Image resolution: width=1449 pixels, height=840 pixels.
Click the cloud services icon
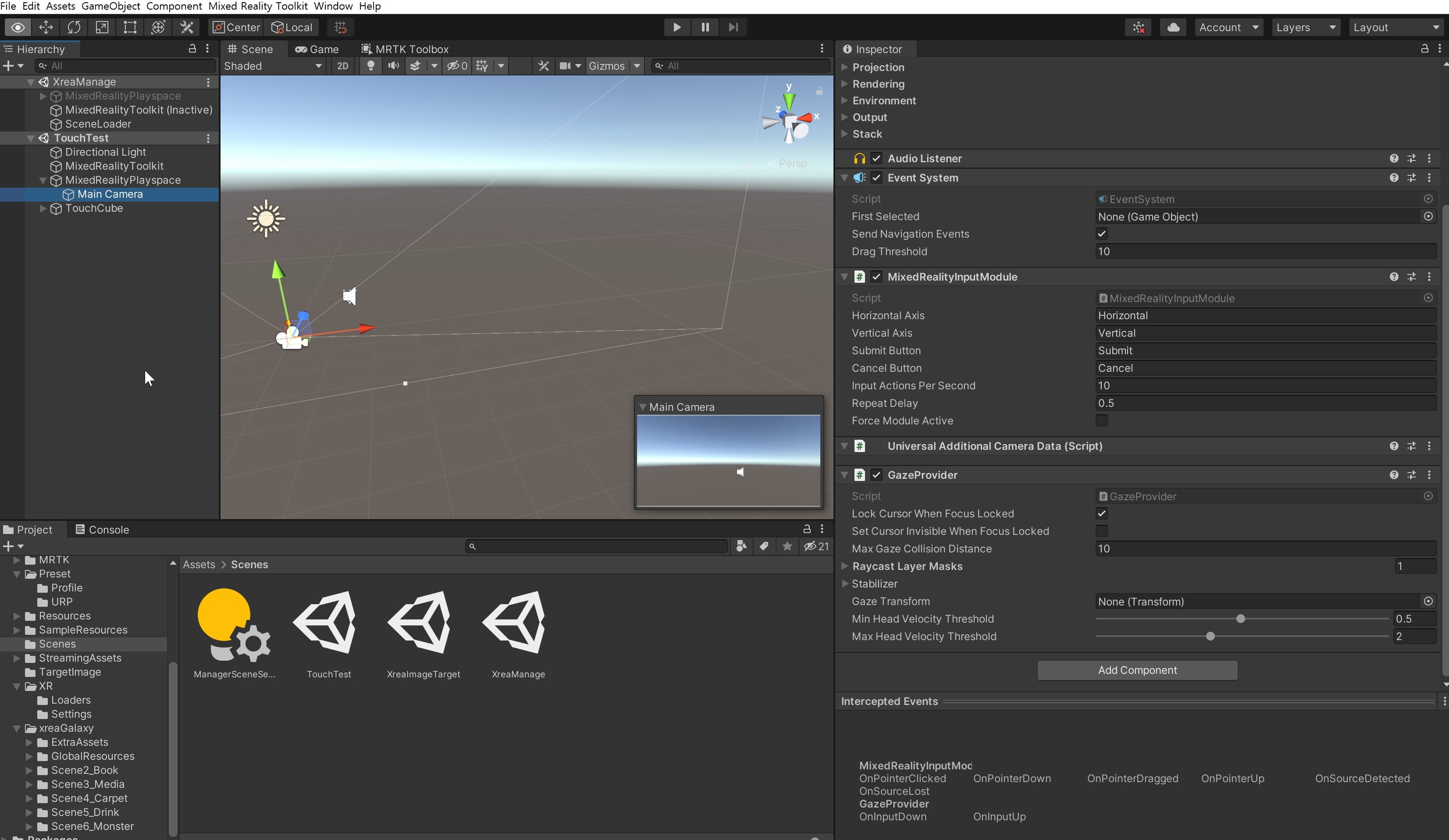(x=1173, y=27)
